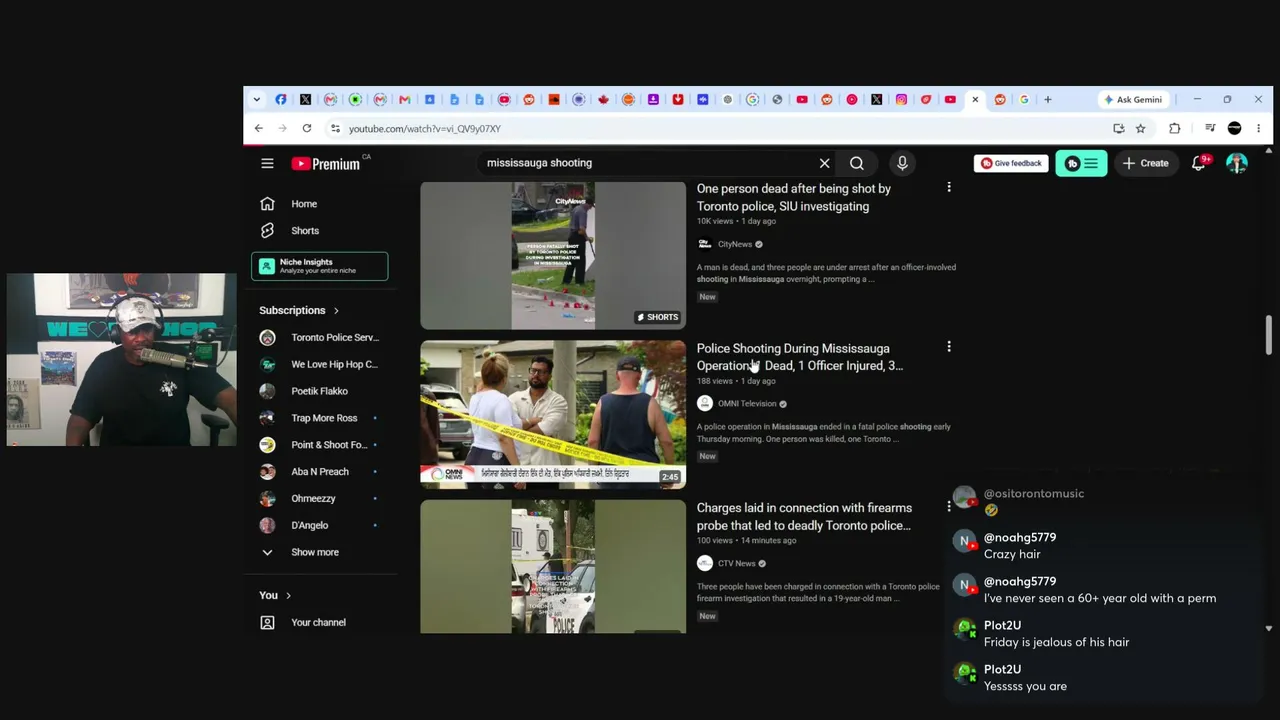Open the Chrome profile avatar in the toolbar

pyautogui.click(x=1234, y=128)
